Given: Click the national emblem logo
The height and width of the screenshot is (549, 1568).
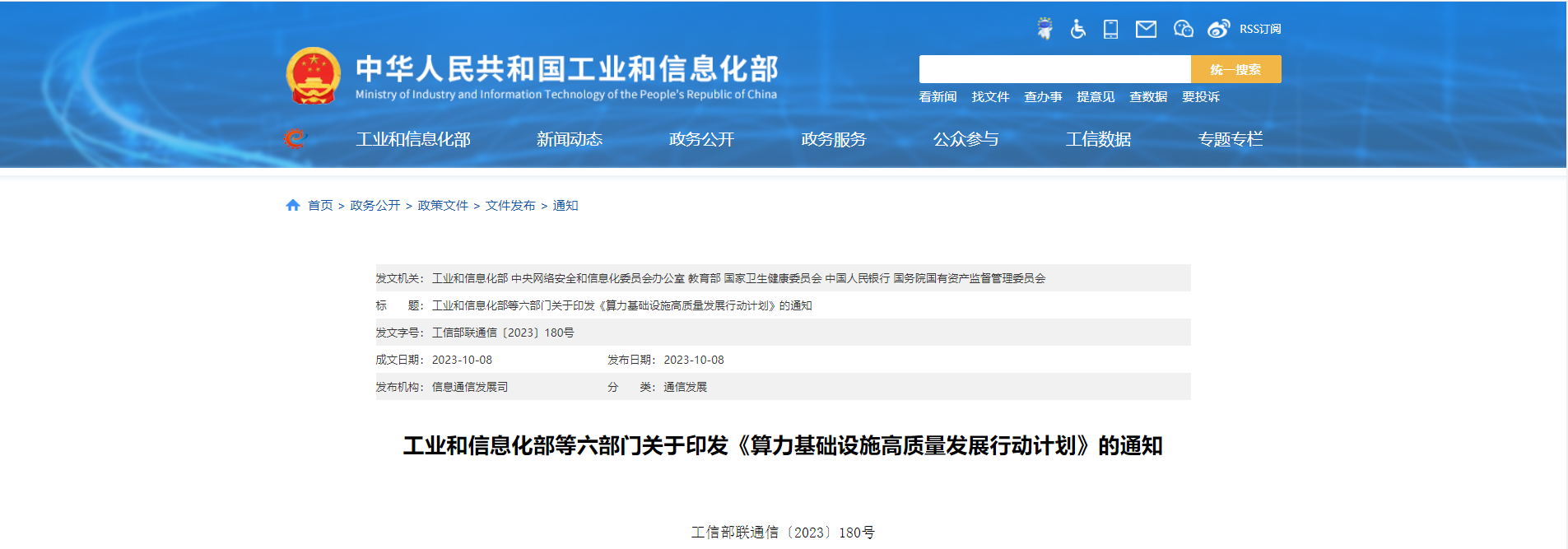Looking at the screenshot, I should pos(314,76).
